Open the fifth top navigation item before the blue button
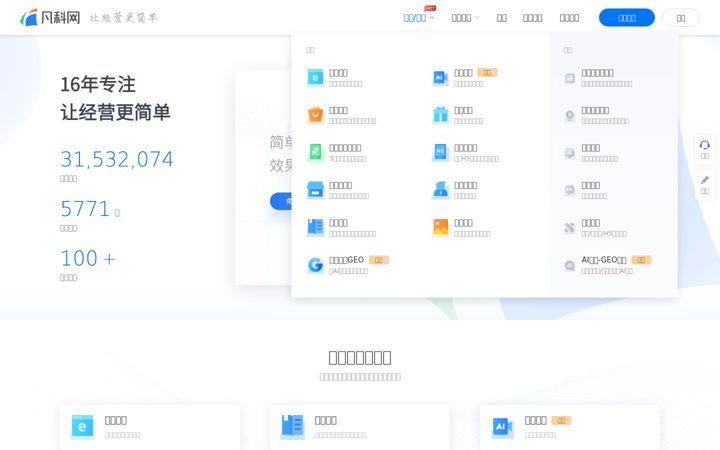The width and height of the screenshot is (720, 450). pos(569,18)
